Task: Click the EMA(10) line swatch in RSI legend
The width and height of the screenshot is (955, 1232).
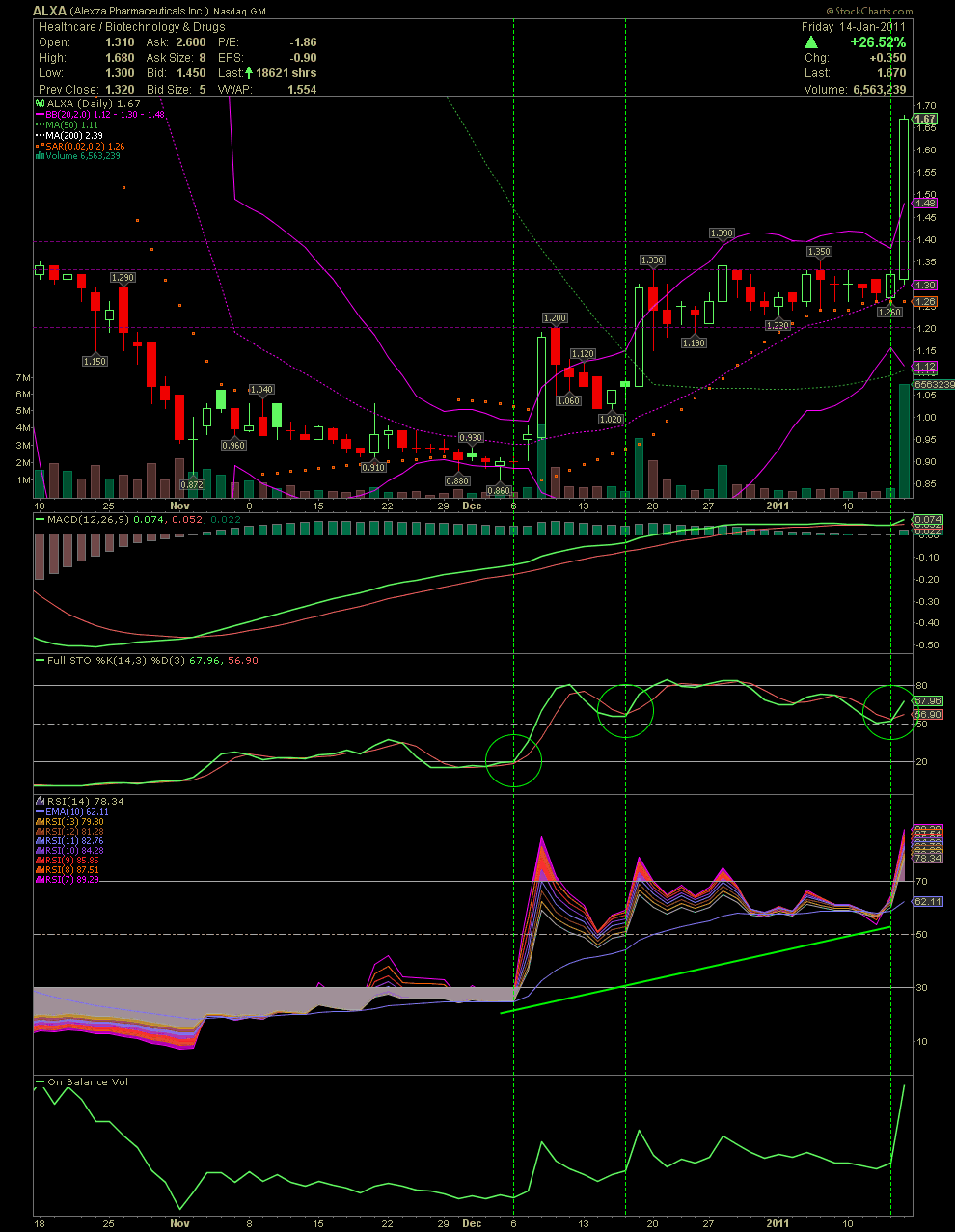Action: coord(40,812)
